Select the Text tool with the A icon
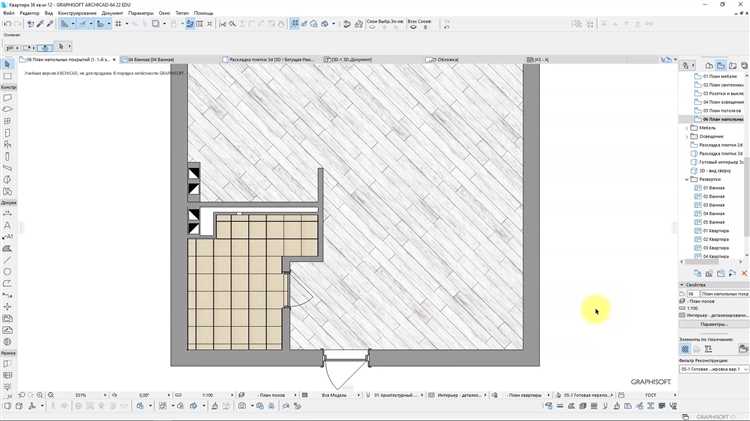 [x=8, y=225]
